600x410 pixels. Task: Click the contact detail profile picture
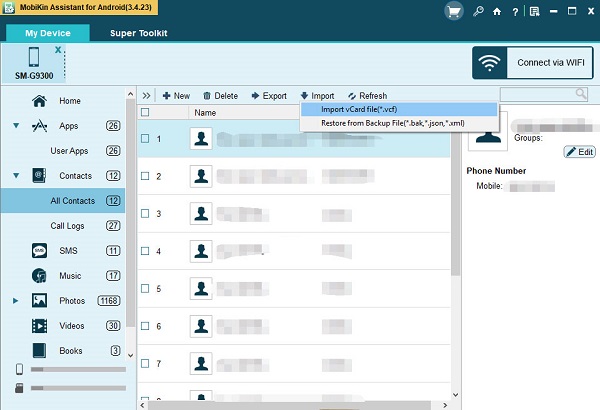tap(488, 131)
